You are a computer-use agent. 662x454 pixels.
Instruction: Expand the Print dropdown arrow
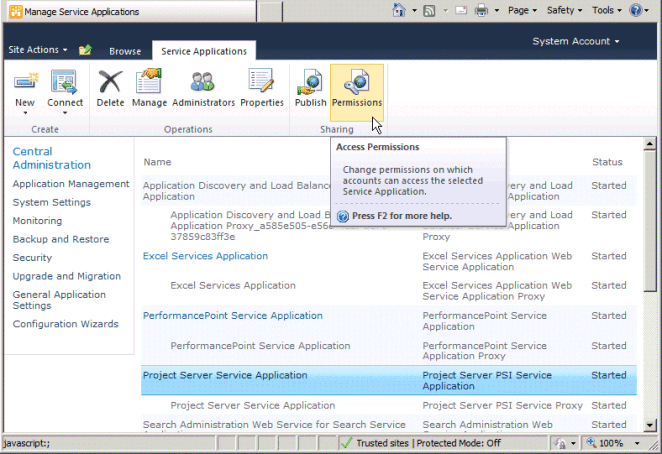click(497, 11)
